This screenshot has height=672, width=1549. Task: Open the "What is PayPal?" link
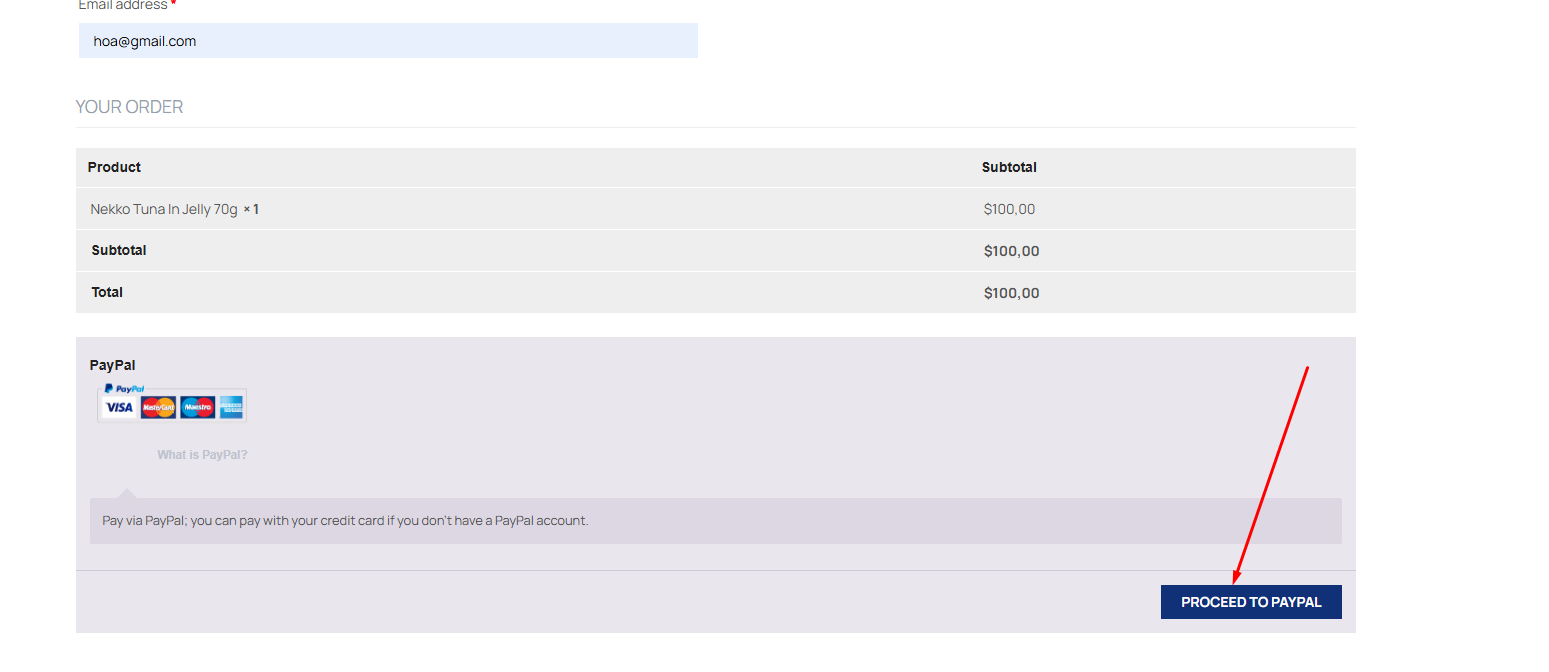coord(202,455)
